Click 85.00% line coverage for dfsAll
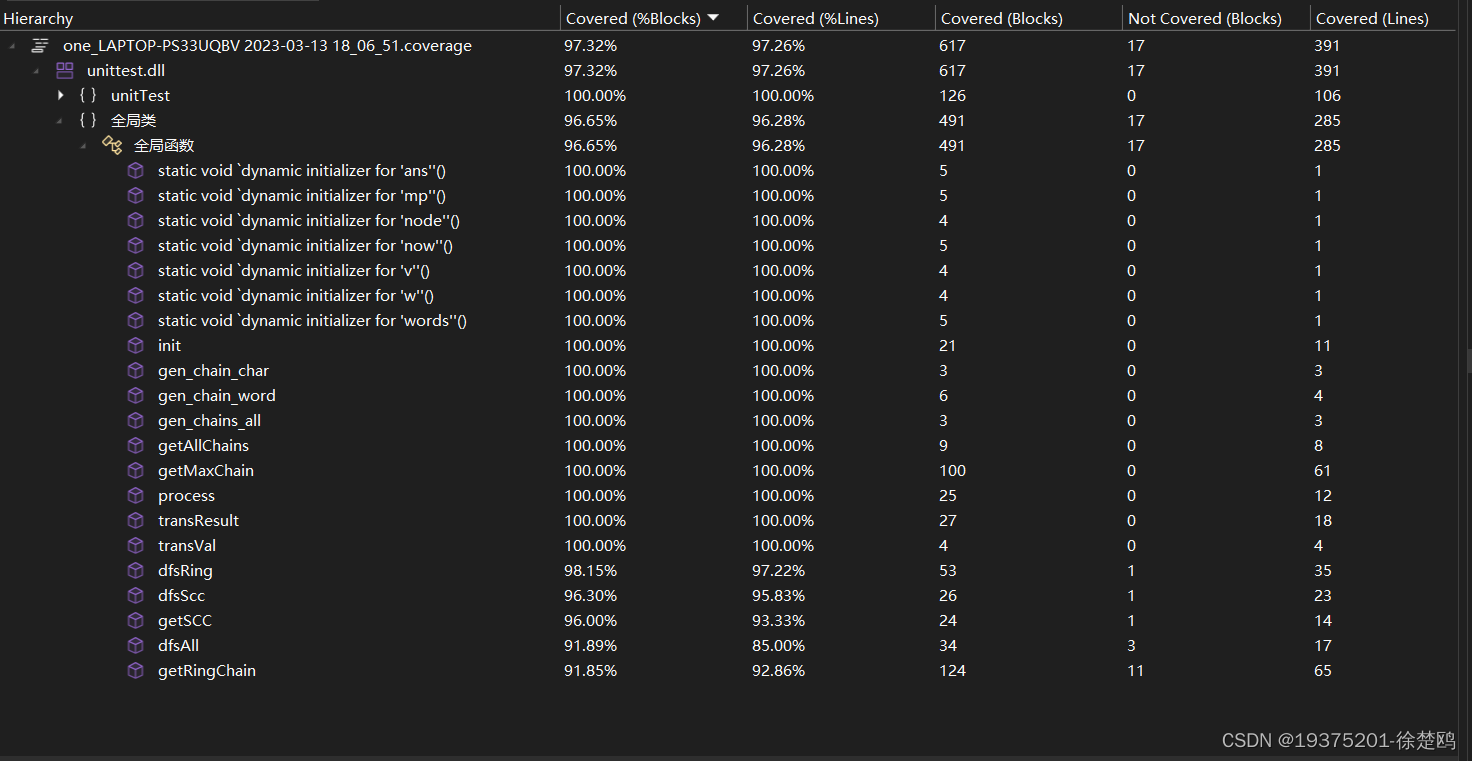 click(778, 646)
